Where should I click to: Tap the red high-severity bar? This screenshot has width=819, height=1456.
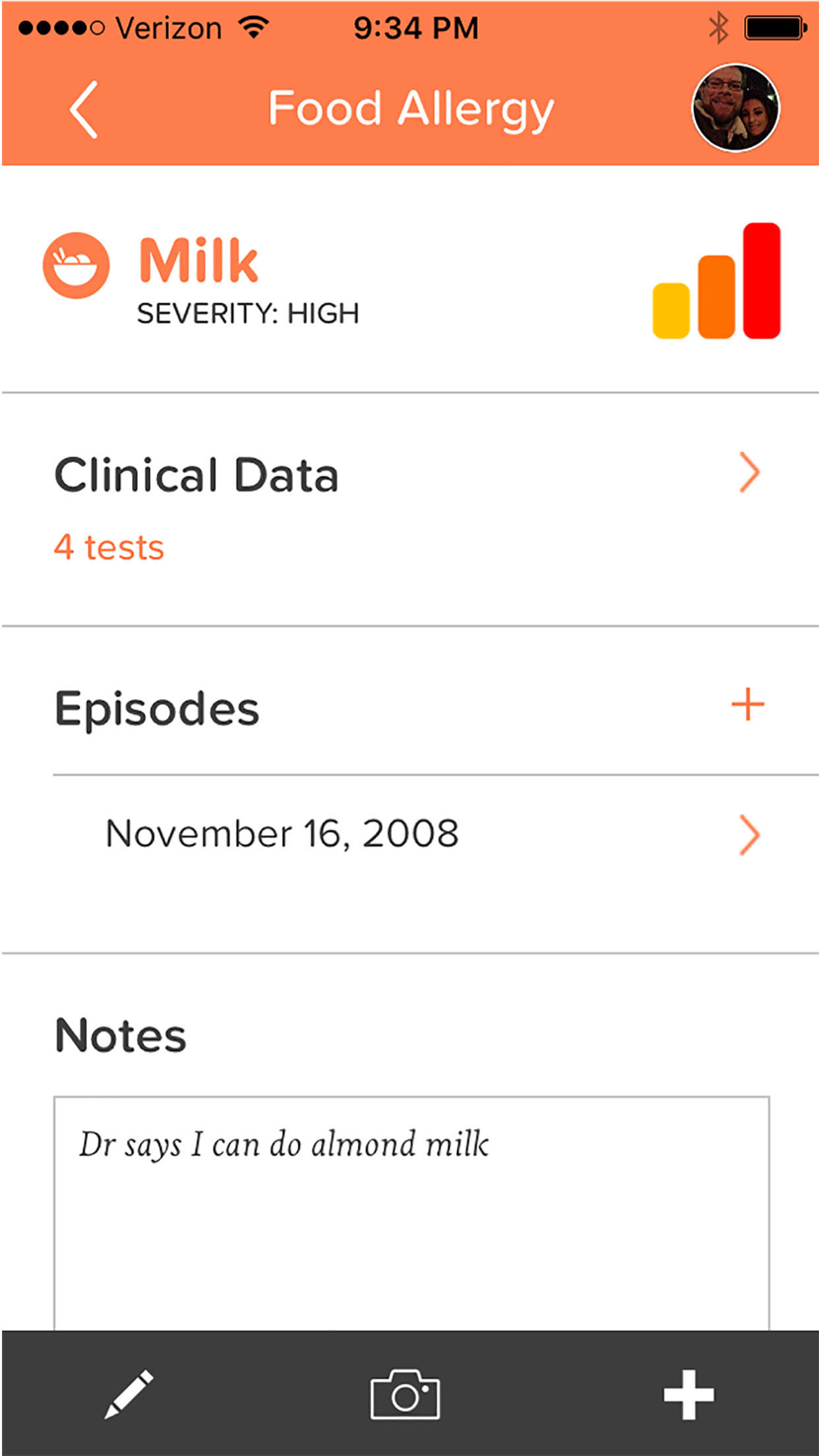tap(762, 280)
